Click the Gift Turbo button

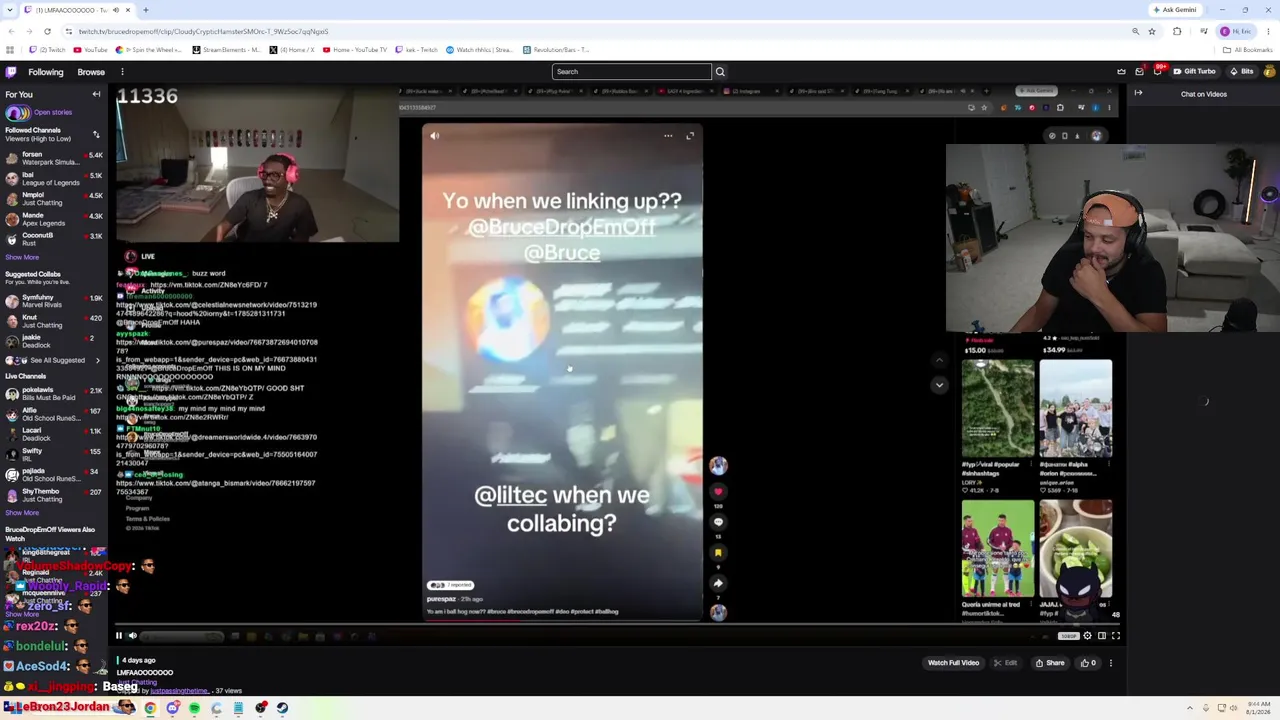[1195, 72]
